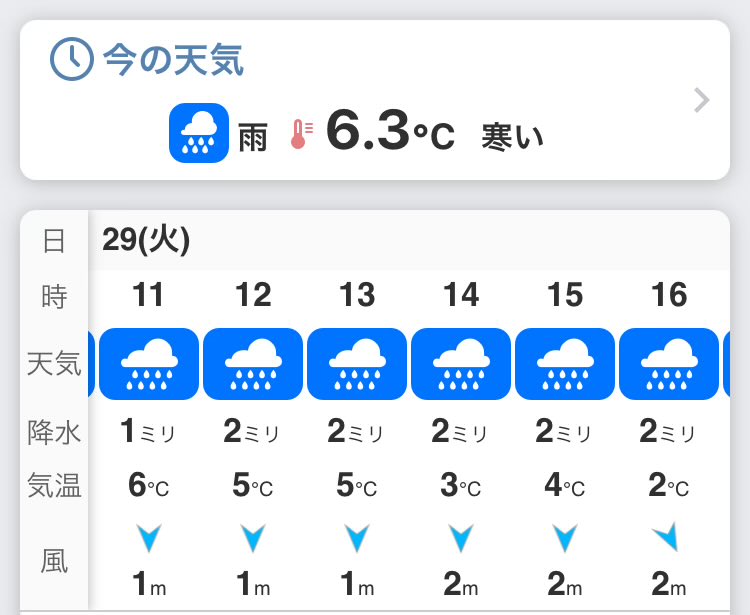Image resolution: width=750 pixels, height=615 pixels.
Task: Click the 降水 row label
Action: 54,433
